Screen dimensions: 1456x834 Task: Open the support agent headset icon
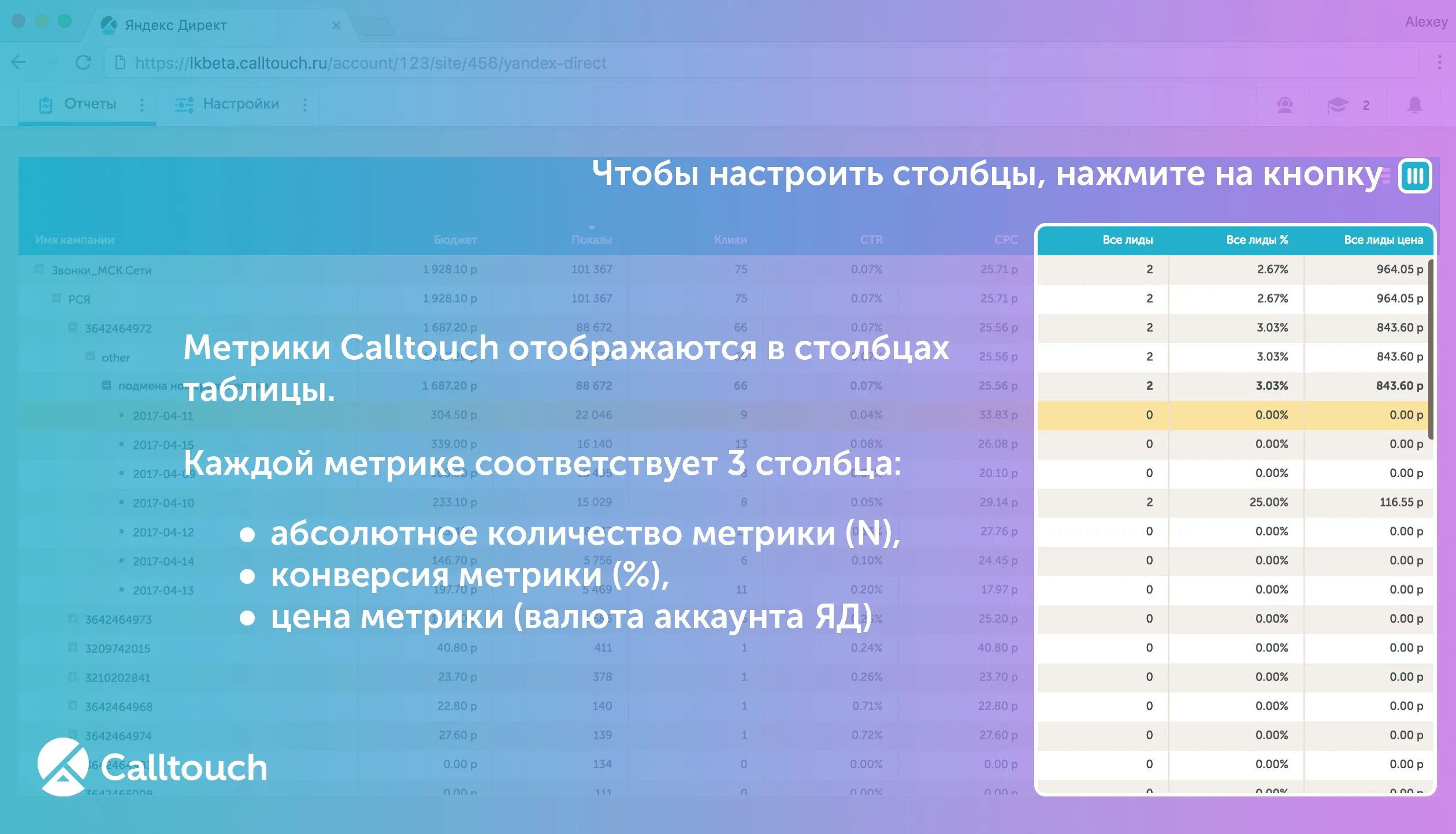click(x=1284, y=105)
